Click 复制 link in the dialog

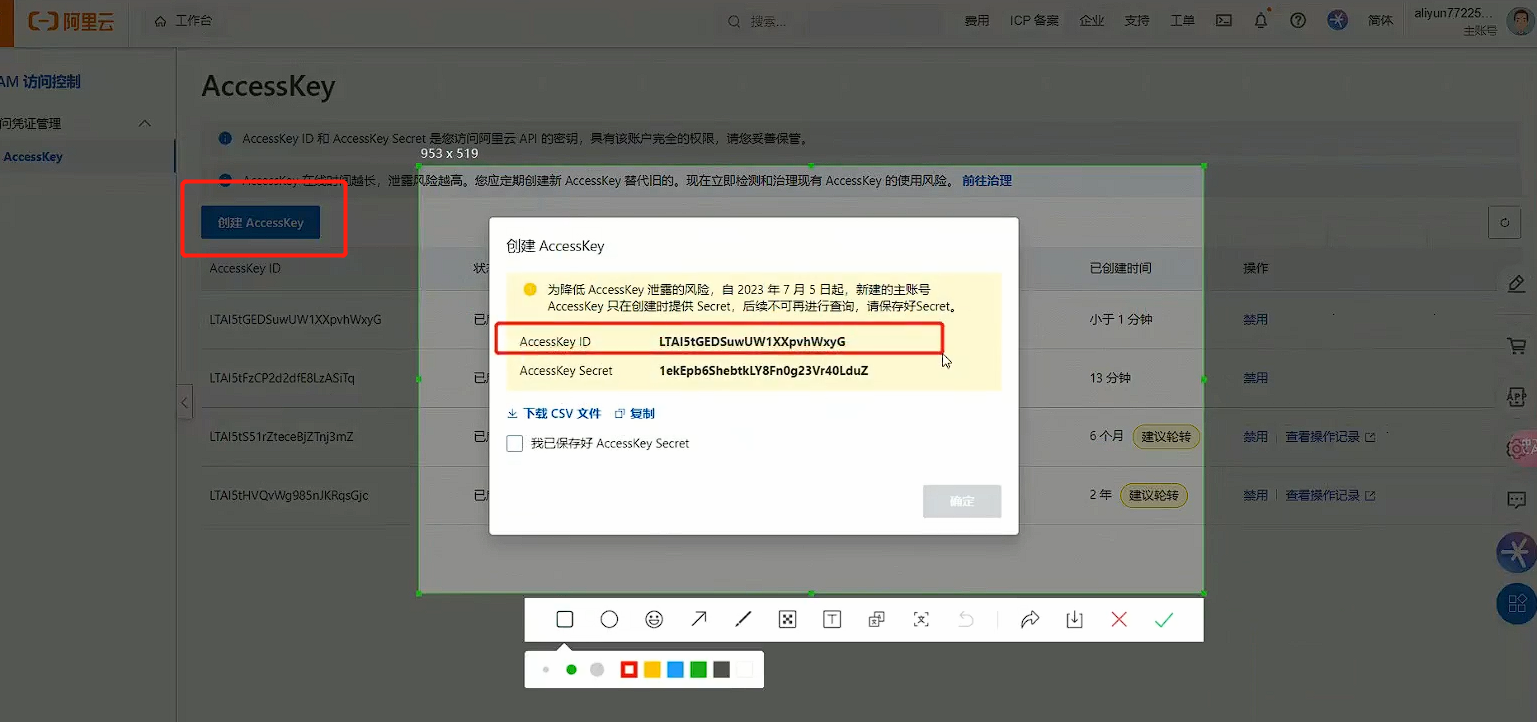(635, 413)
